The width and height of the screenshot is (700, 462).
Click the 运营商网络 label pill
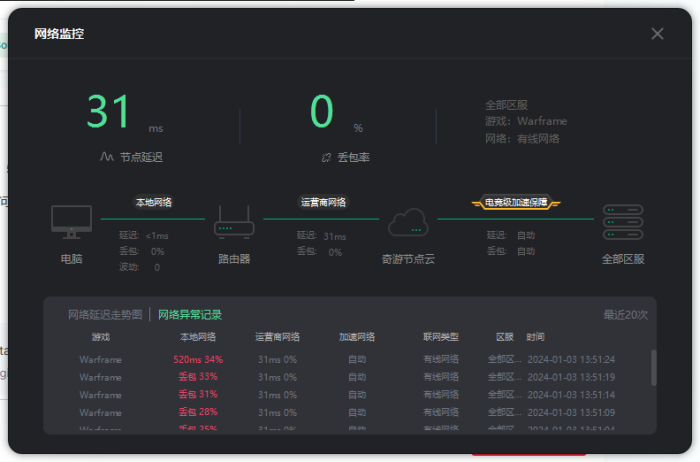pos(323,203)
